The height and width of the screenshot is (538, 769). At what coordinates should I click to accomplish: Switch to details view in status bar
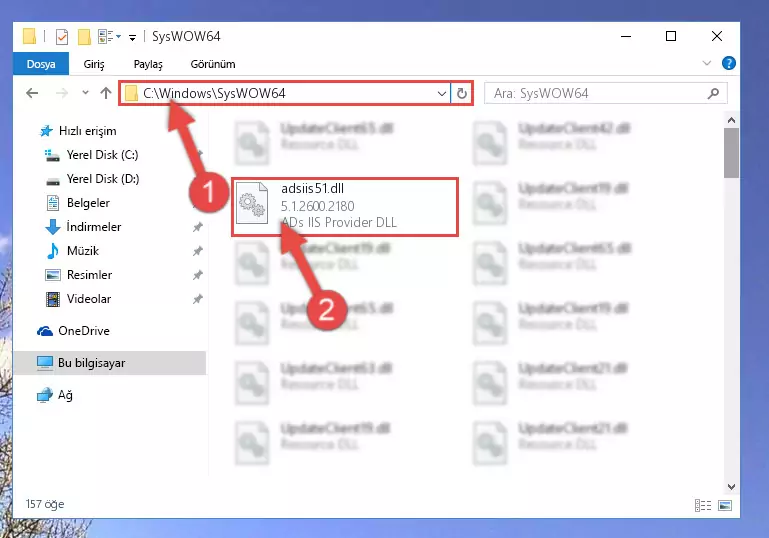(x=703, y=505)
